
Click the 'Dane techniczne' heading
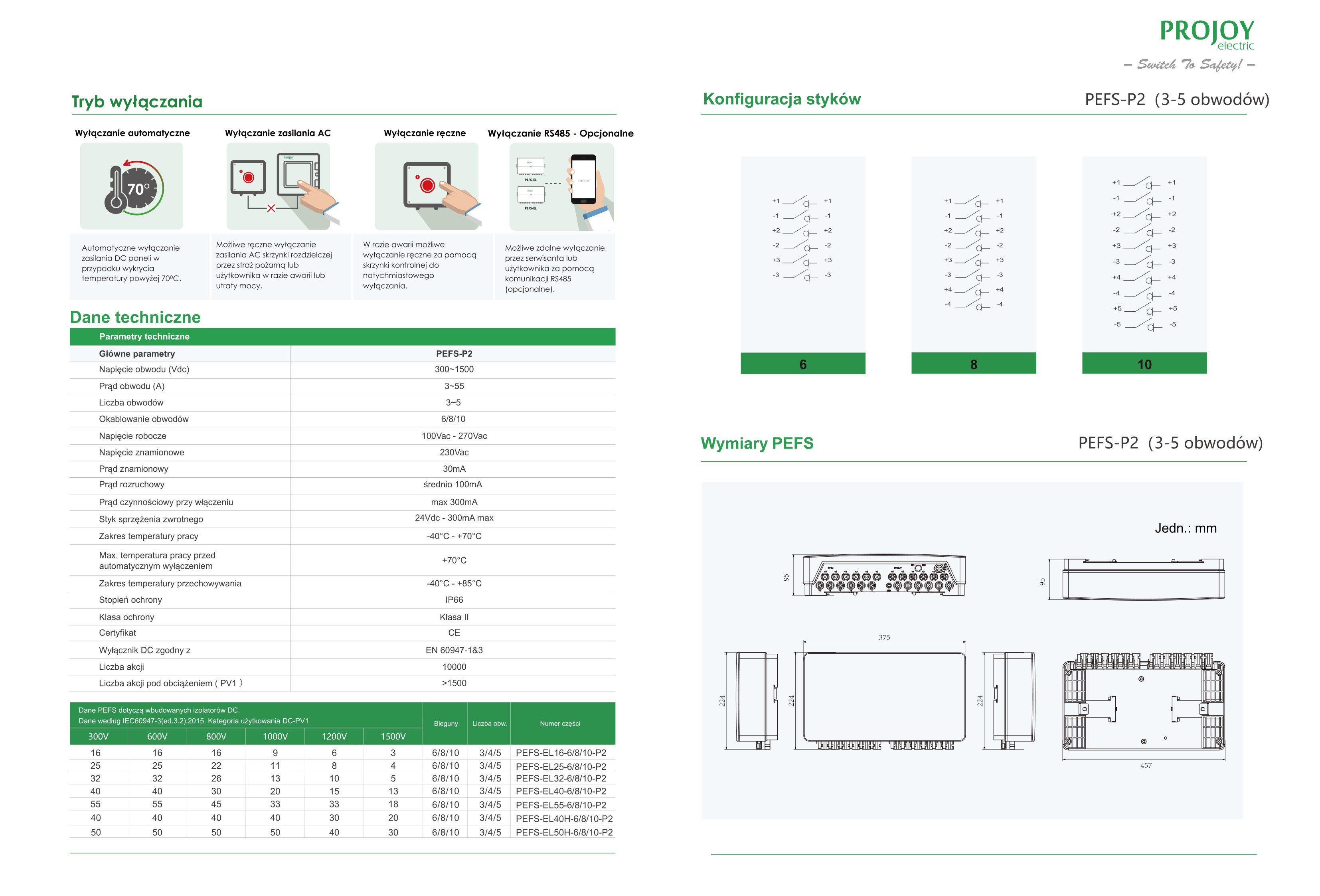[x=135, y=317]
